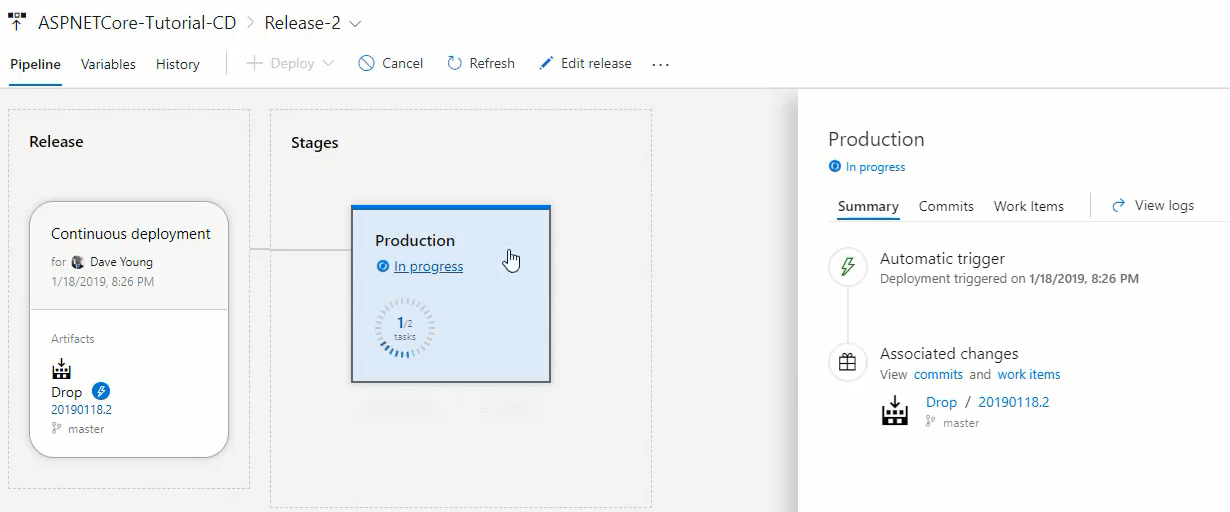Click the Automatic trigger heading

942,258
